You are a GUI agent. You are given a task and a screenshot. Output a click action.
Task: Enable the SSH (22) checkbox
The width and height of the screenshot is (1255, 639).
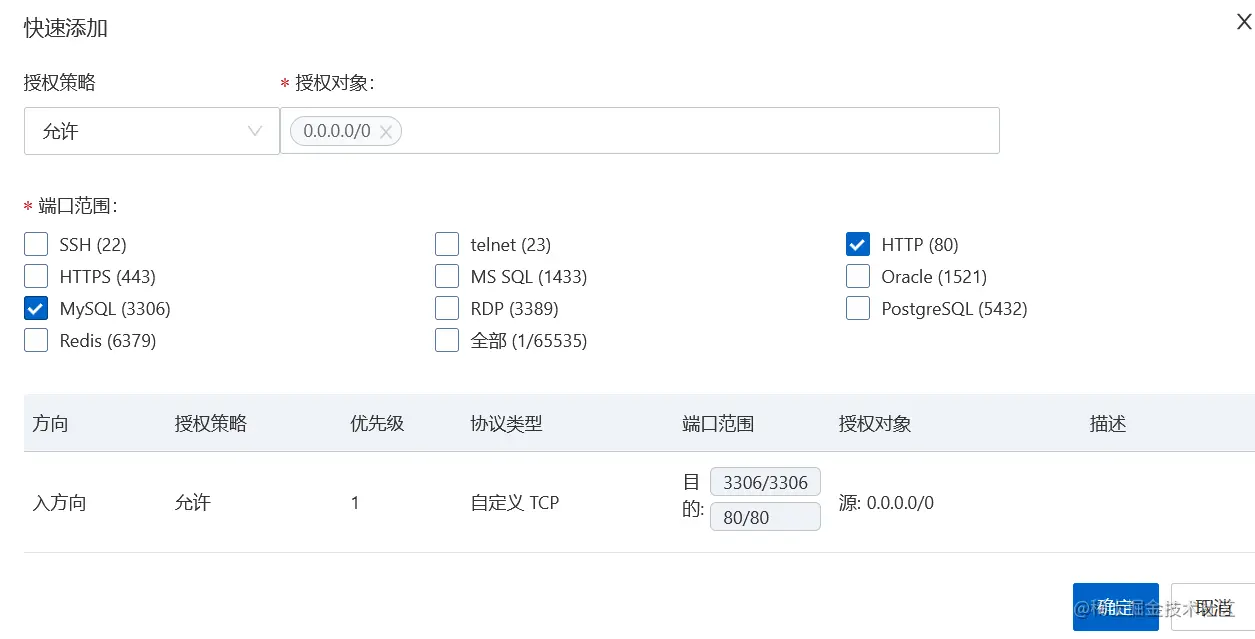(36, 244)
